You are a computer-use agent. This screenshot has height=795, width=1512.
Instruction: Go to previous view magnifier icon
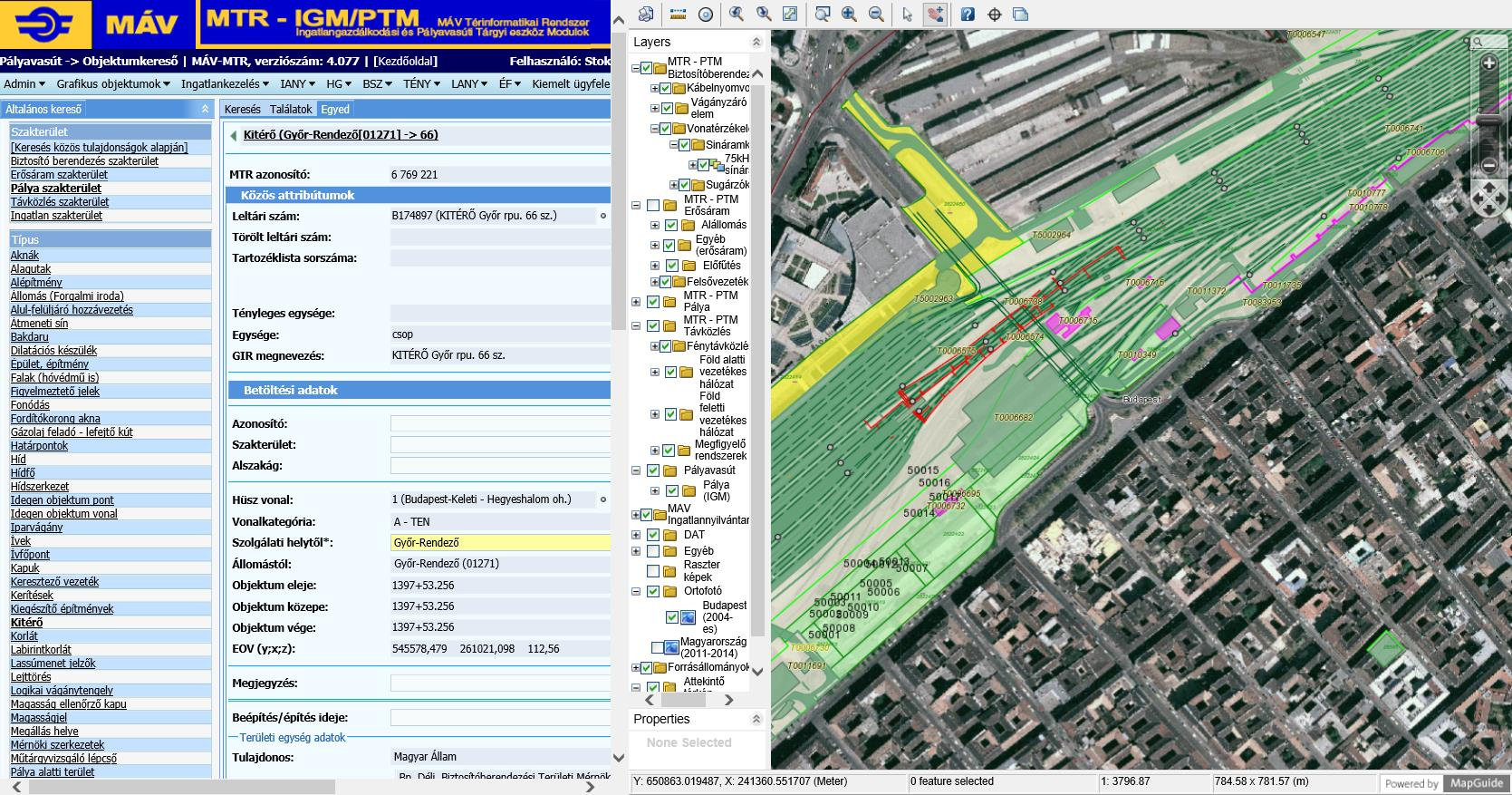pyautogui.click(x=737, y=14)
